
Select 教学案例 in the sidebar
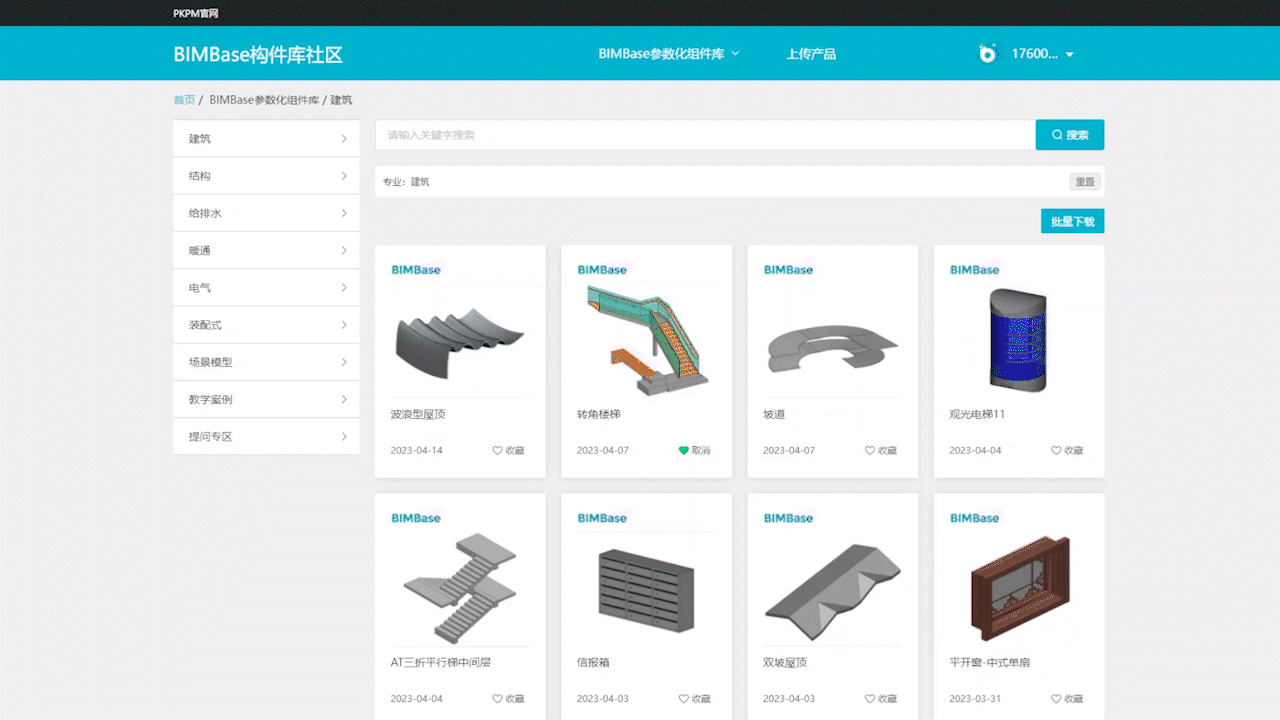tap(266, 399)
